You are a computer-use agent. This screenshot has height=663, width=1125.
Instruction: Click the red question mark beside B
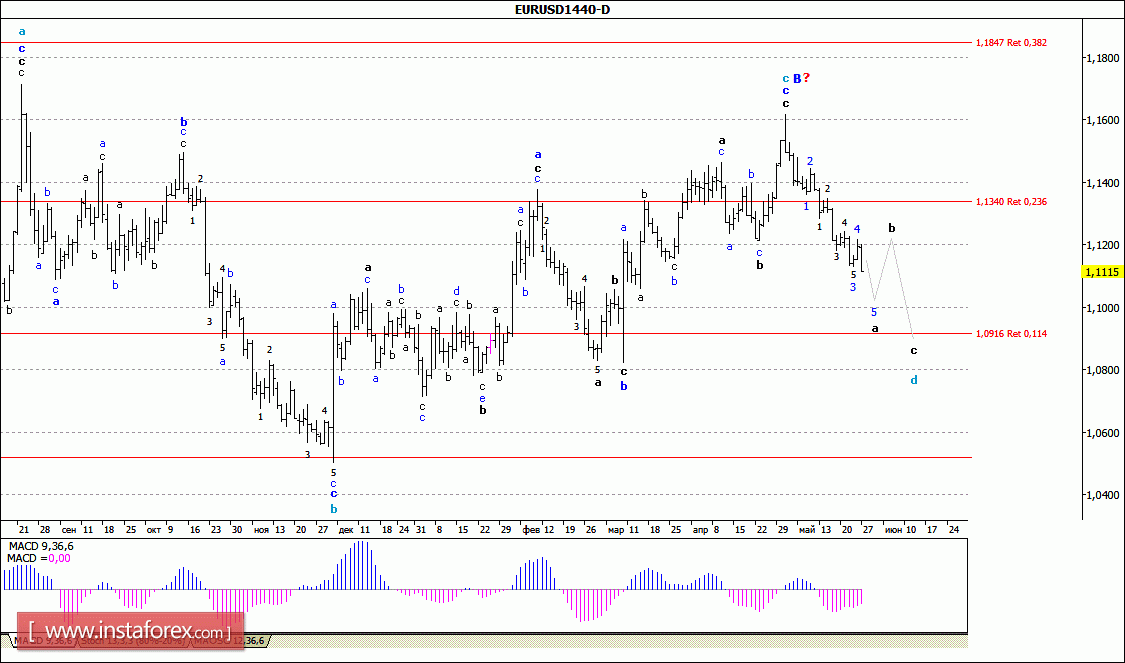[806, 78]
